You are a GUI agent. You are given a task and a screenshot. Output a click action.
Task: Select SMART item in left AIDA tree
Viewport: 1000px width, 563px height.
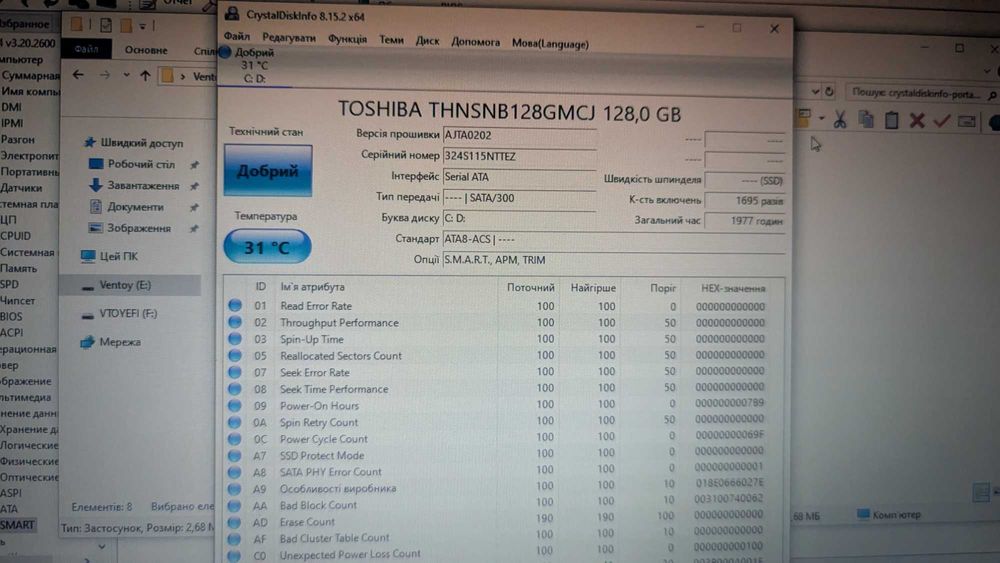(x=17, y=525)
